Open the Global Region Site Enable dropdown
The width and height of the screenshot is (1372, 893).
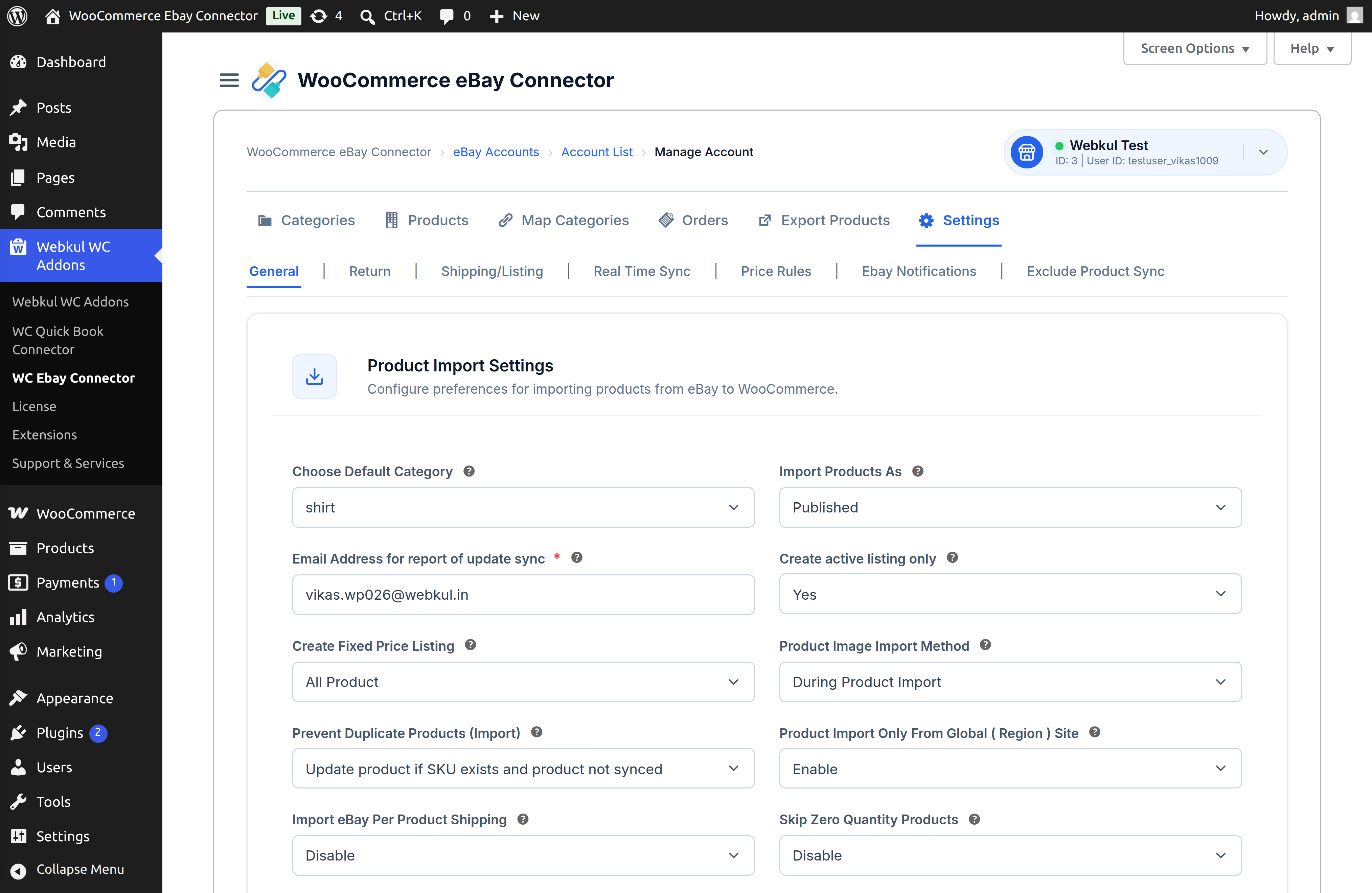1010,769
